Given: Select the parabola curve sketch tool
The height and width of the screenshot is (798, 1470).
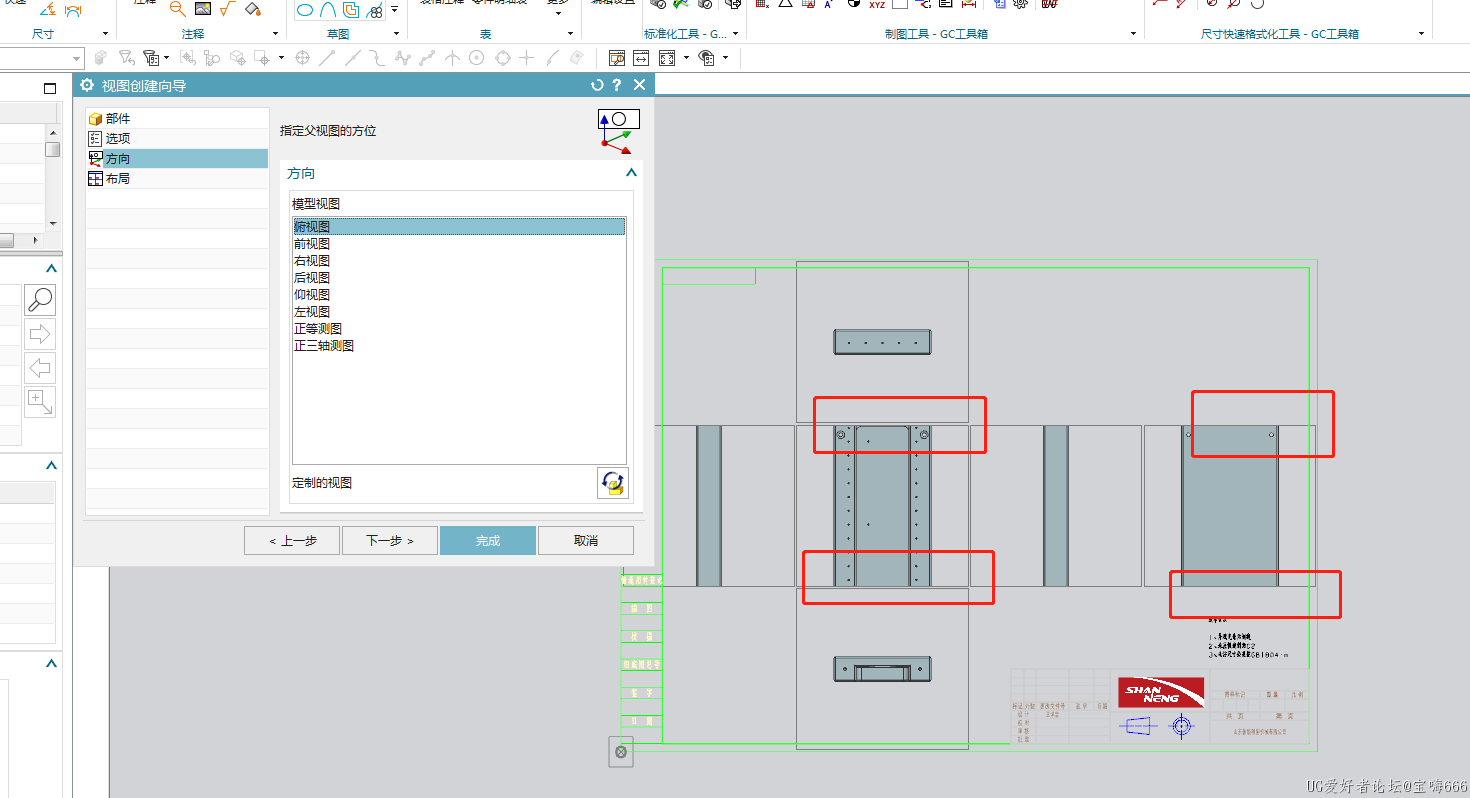Looking at the screenshot, I should pyautogui.click(x=328, y=11).
